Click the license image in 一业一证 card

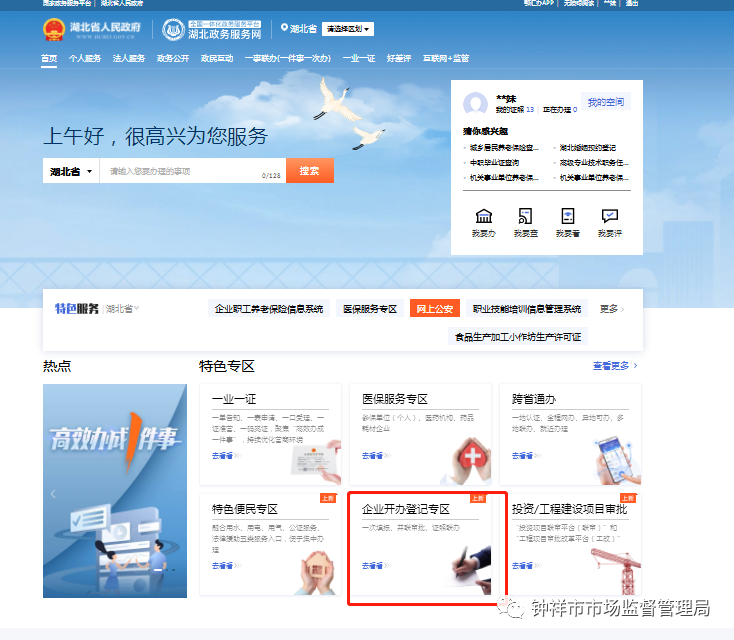tap(316, 461)
